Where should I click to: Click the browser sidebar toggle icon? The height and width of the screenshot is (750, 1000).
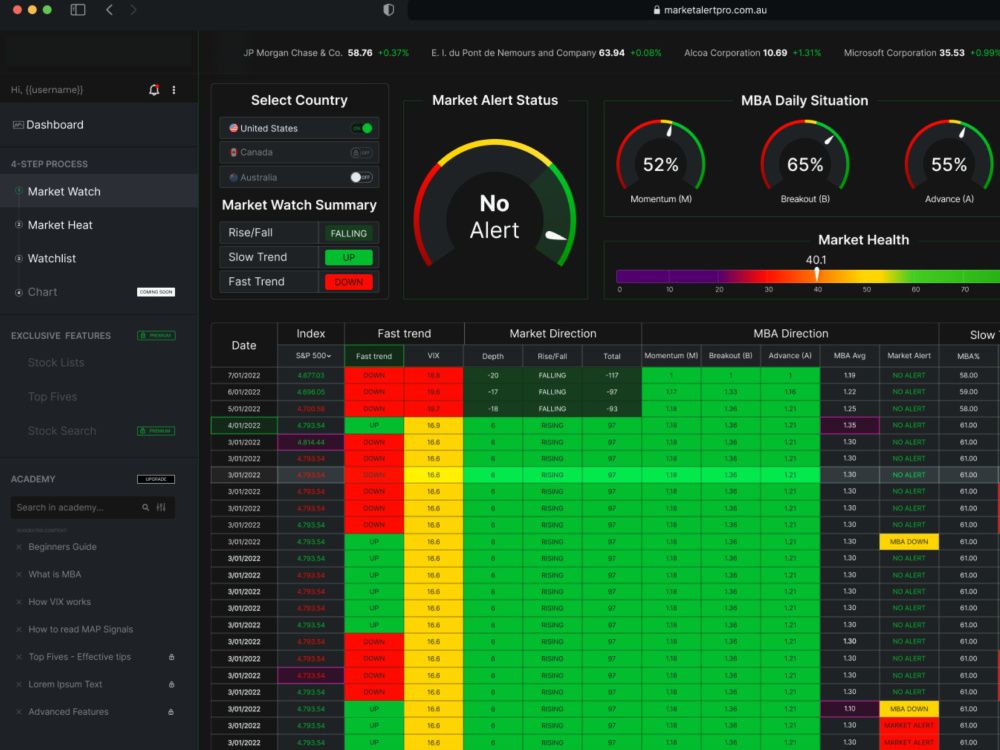(x=78, y=10)
